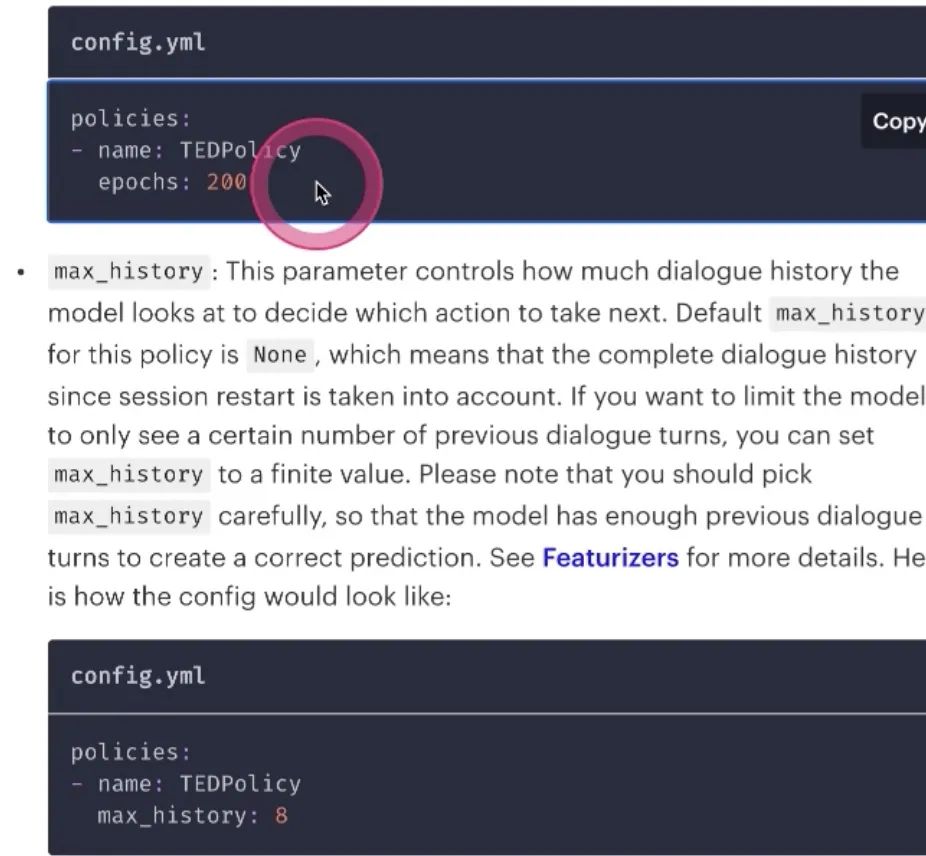Click the 'epochs:' key in first block

145,182
